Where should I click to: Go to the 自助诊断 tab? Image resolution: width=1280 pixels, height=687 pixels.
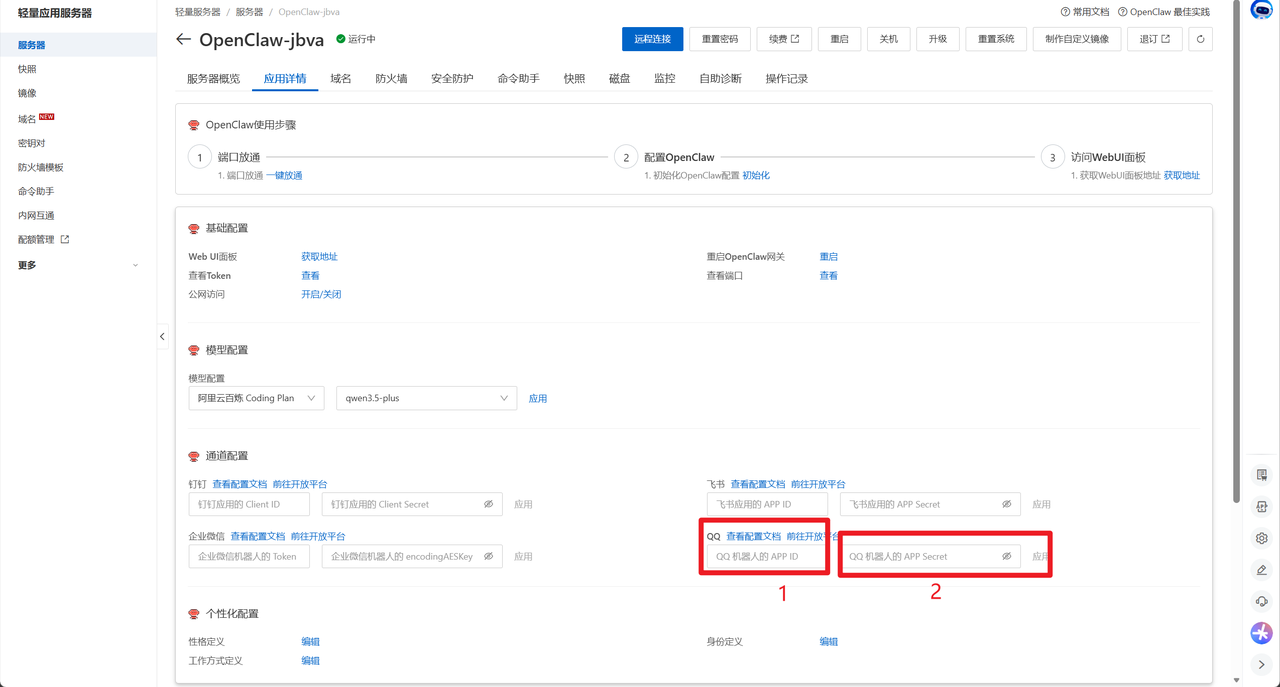[720, 78]
